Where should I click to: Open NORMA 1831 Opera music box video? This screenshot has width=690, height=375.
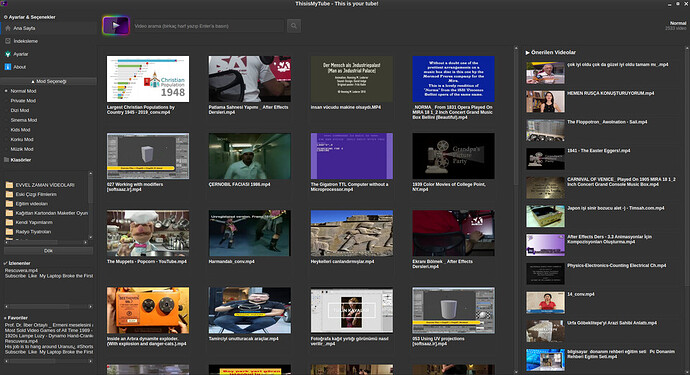453,79
